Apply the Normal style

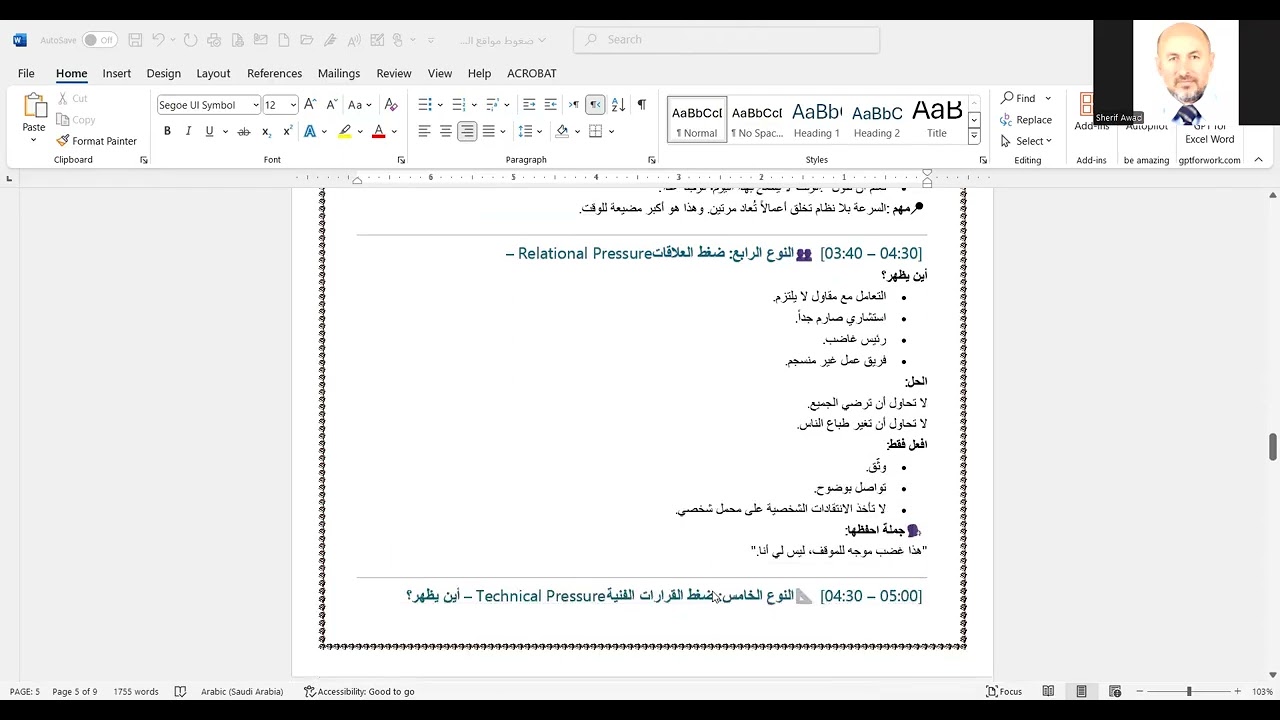(x=697, y=119)
